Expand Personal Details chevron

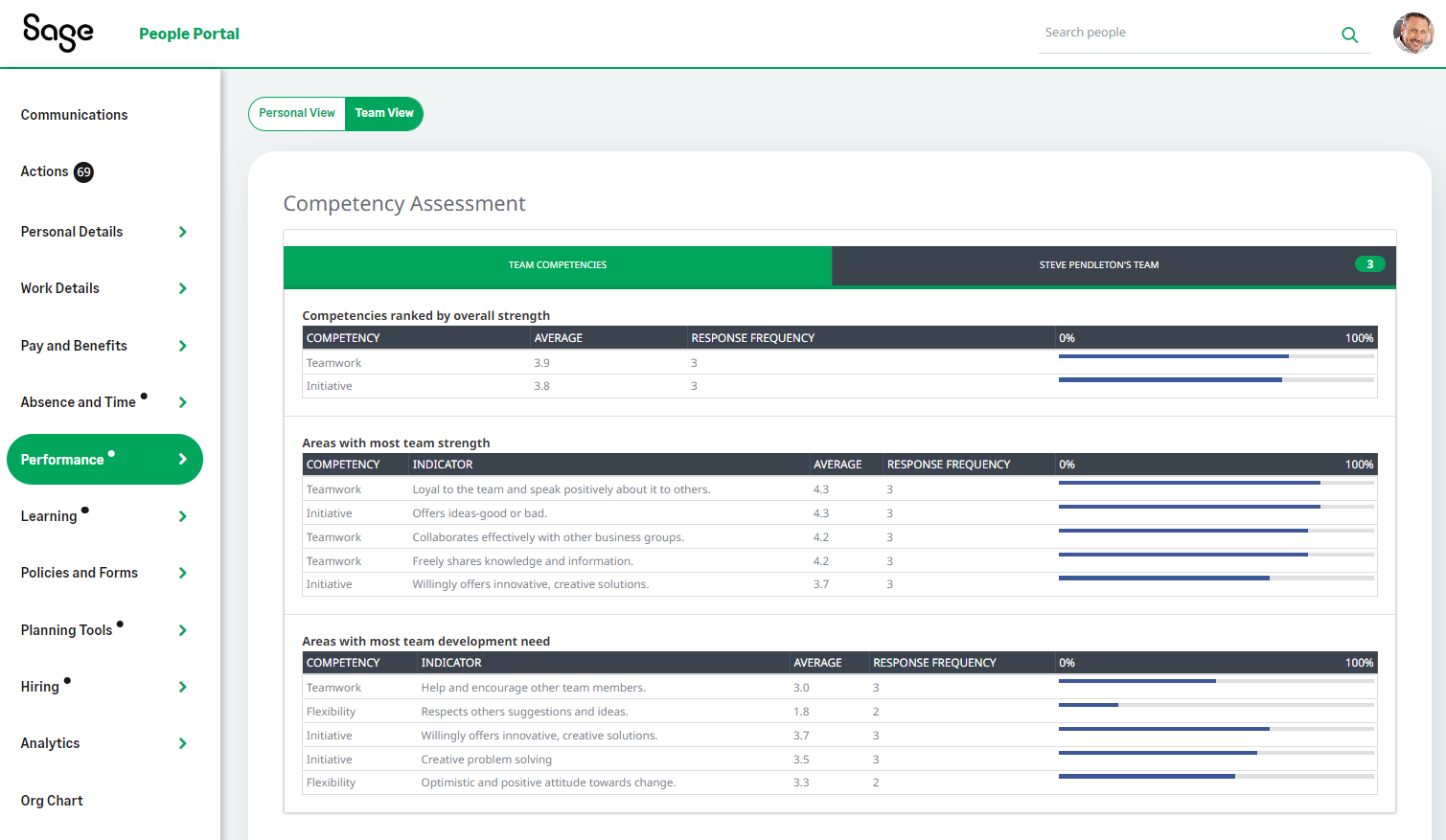[182, 232]
